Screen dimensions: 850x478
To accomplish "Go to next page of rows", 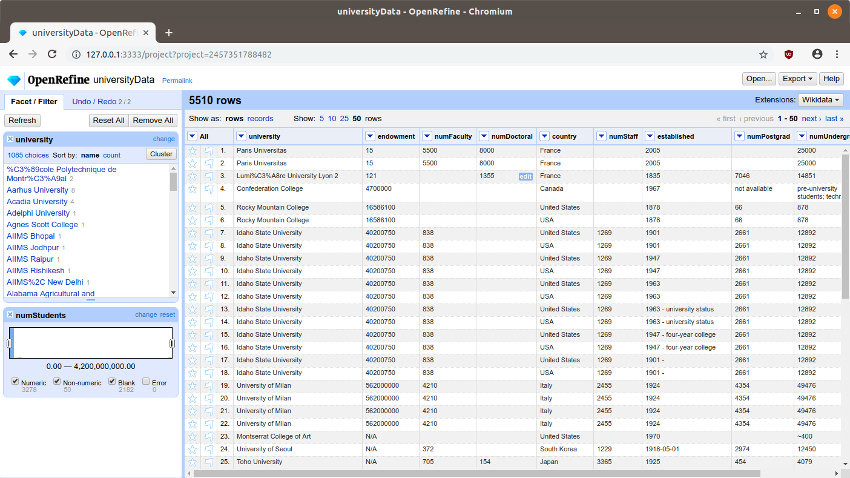I will tap(812, 118).
